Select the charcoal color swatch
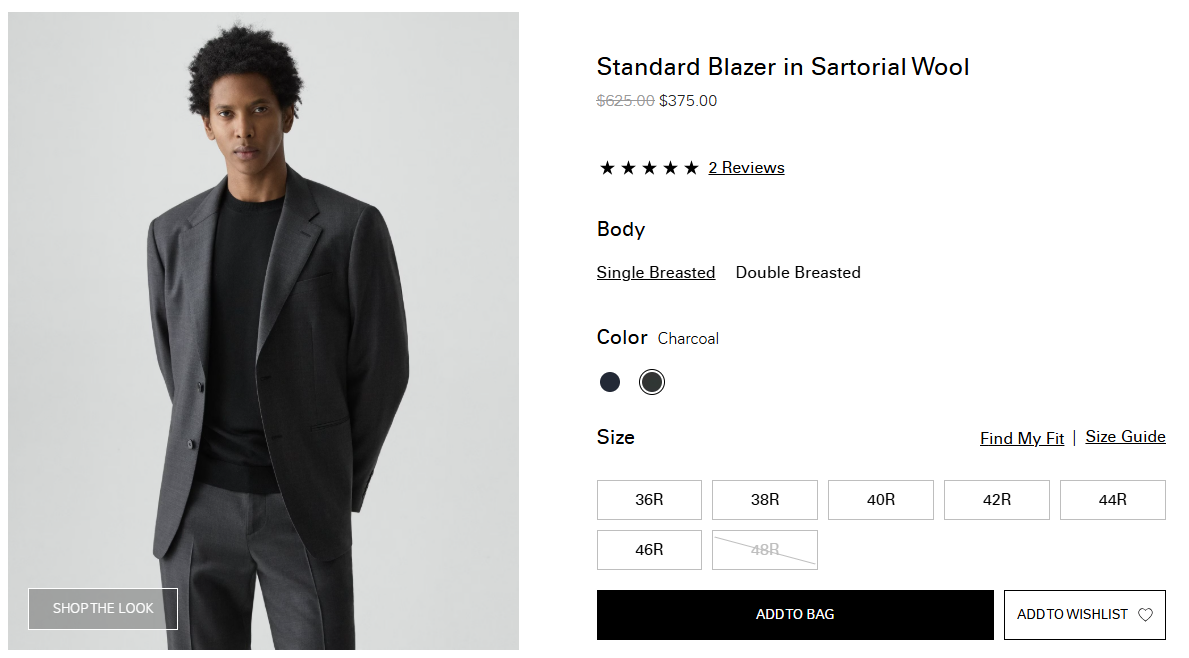Image resolution: width=1189 pixels, height=658 pixels. coord(652,382)
